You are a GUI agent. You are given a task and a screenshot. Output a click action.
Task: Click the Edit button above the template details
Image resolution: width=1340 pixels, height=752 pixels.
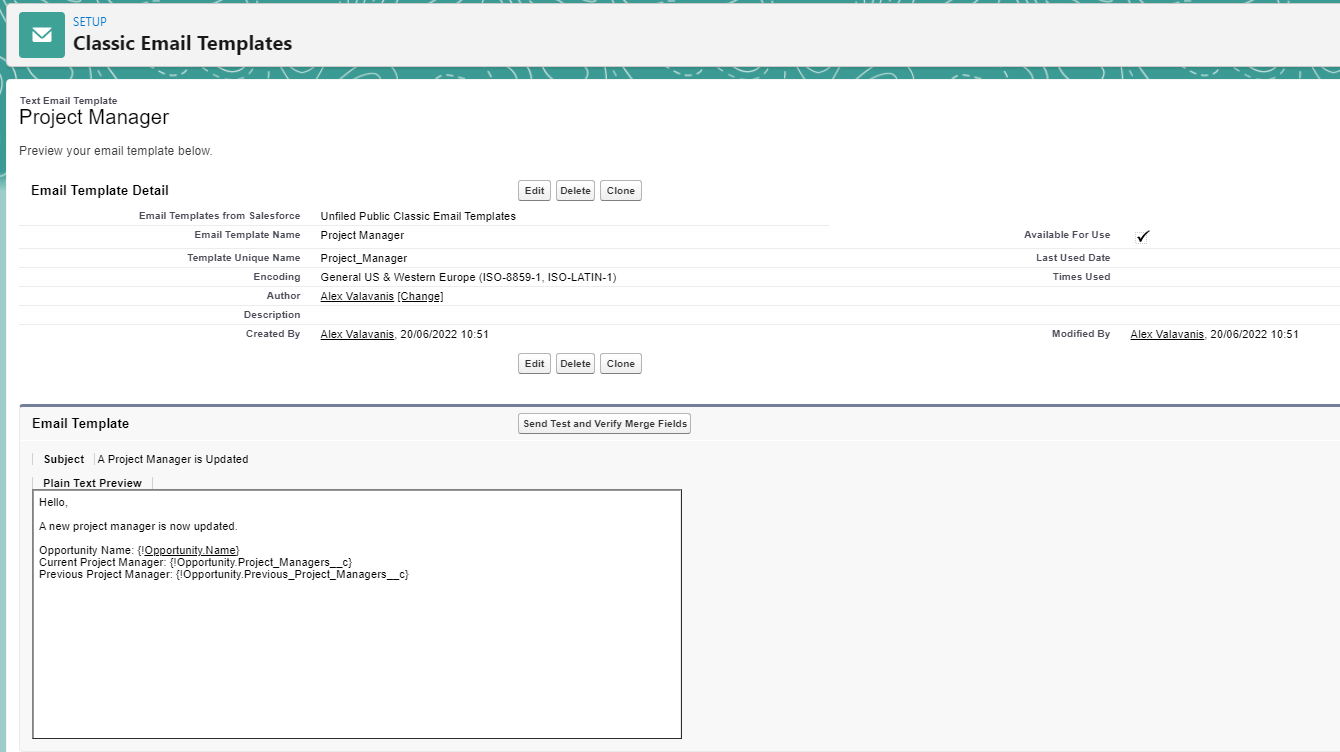click(535, 191)
